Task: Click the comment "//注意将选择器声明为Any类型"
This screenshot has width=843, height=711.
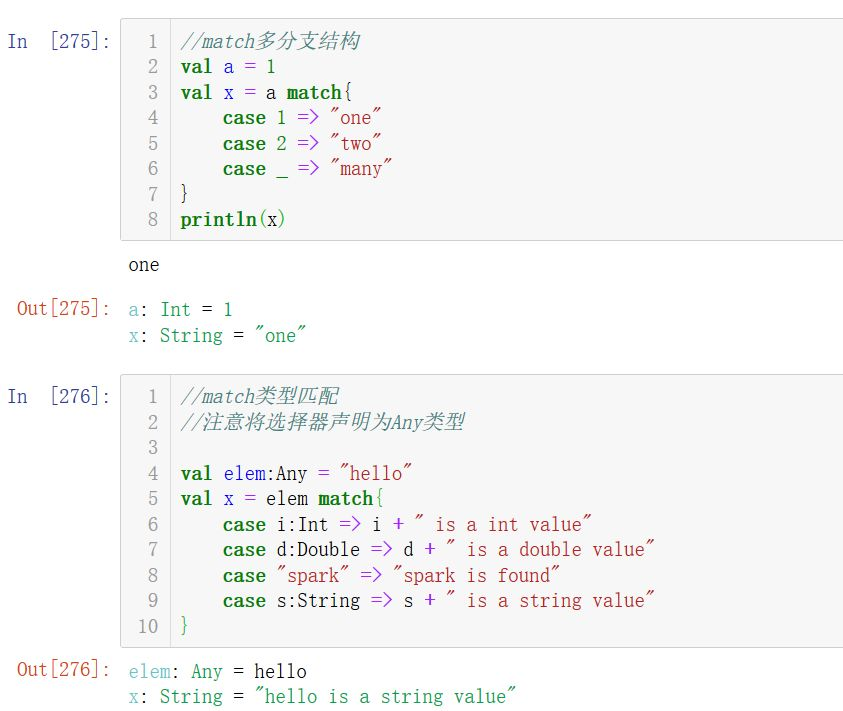Action: click(322, 422)
